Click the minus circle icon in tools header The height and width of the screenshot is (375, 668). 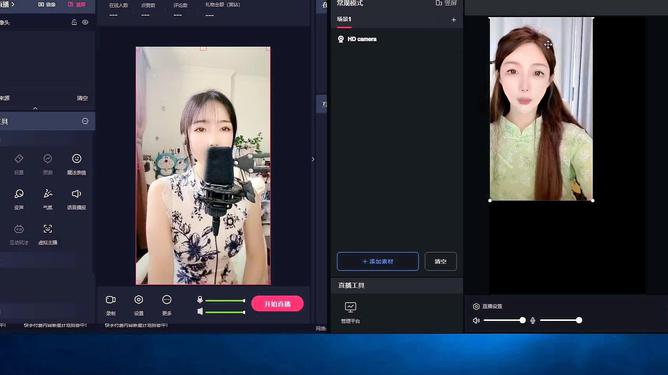pyautogui.click(x=85, y=121)
